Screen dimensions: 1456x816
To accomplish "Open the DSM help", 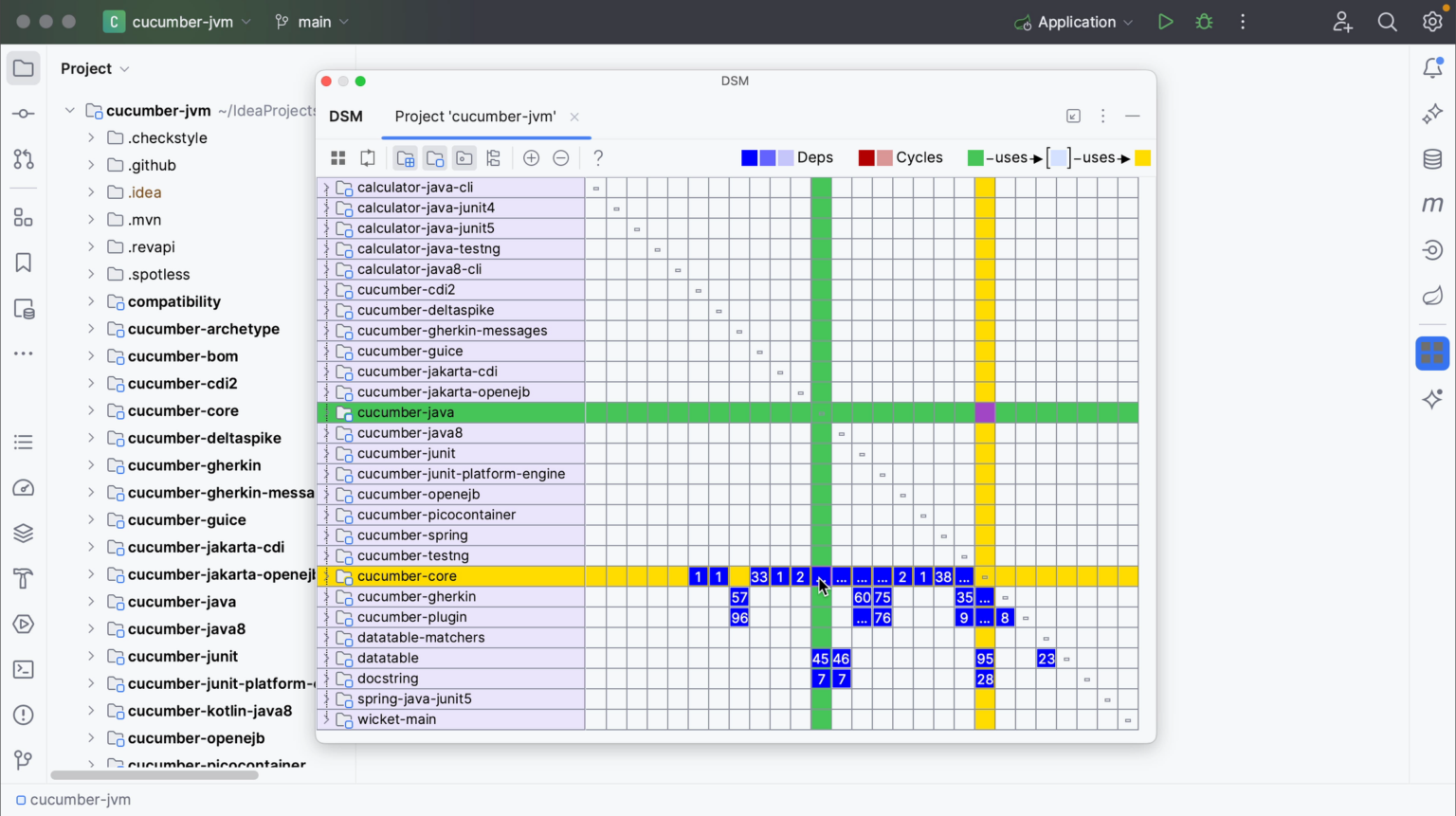I will [x=597, y=158].
